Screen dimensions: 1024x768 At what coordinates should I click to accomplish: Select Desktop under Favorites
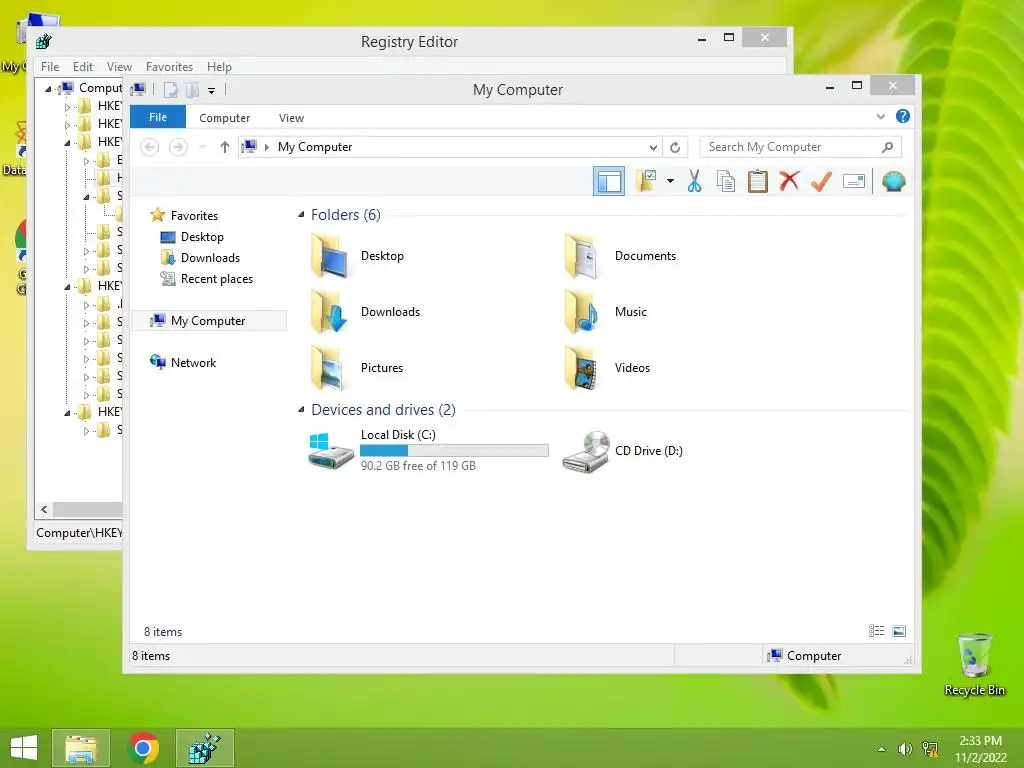tap(202, 236)
